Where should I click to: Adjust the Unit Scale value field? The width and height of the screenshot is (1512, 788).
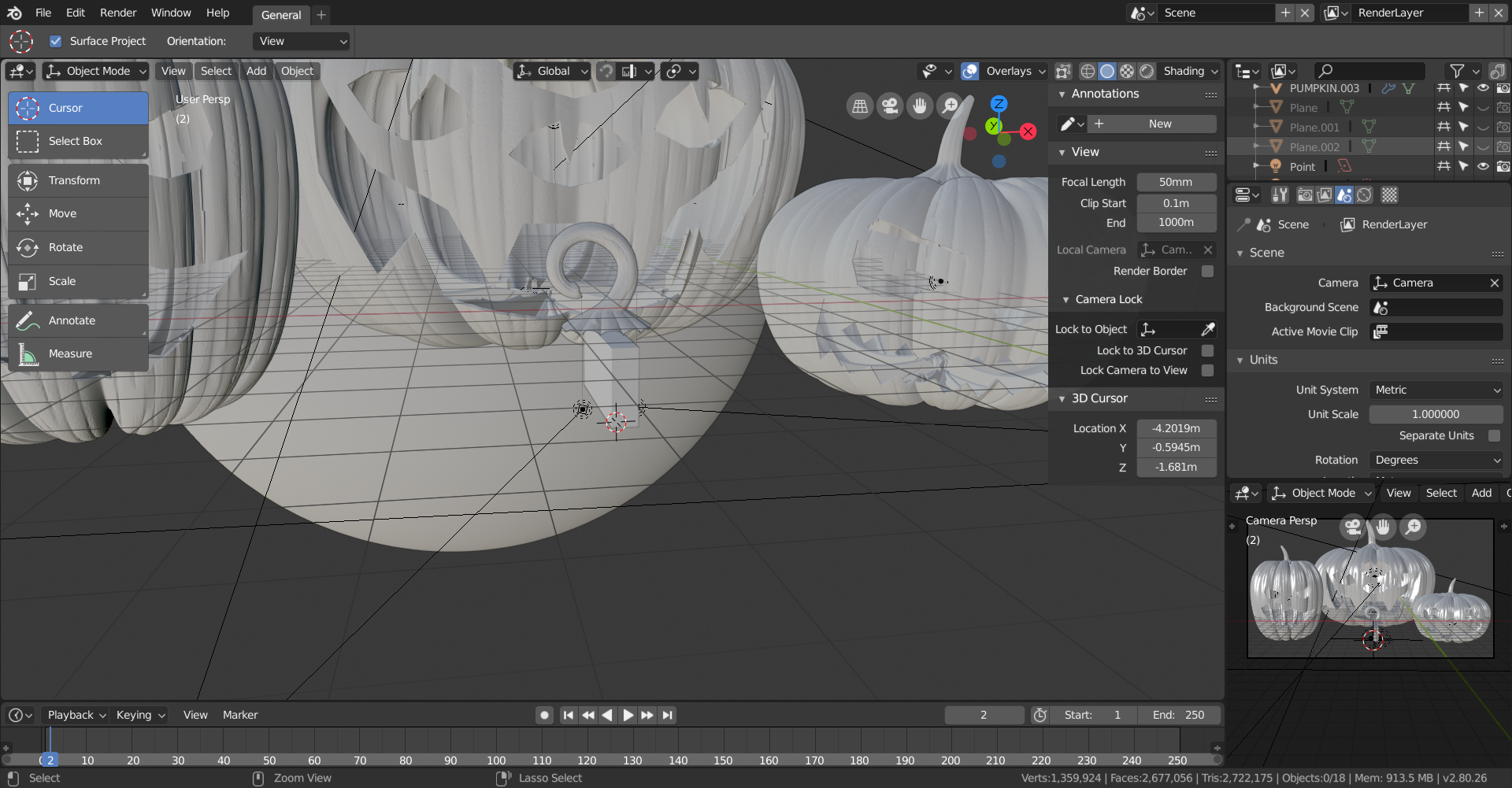[1436, 414]
